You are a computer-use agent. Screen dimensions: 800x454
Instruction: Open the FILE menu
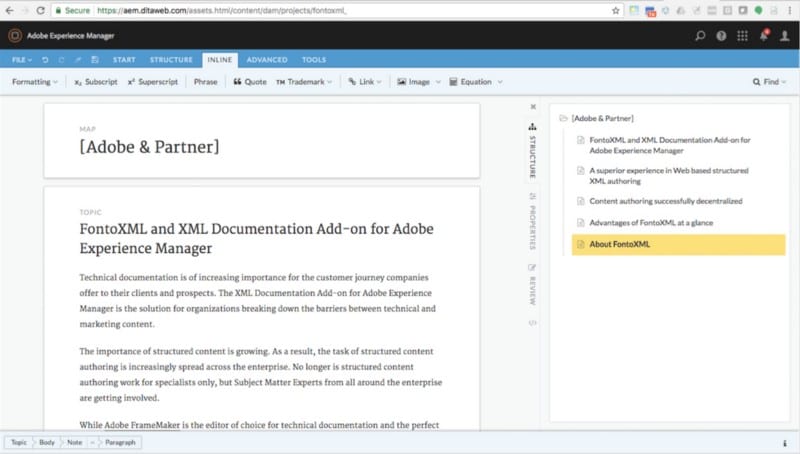click(x=22, y=60)
